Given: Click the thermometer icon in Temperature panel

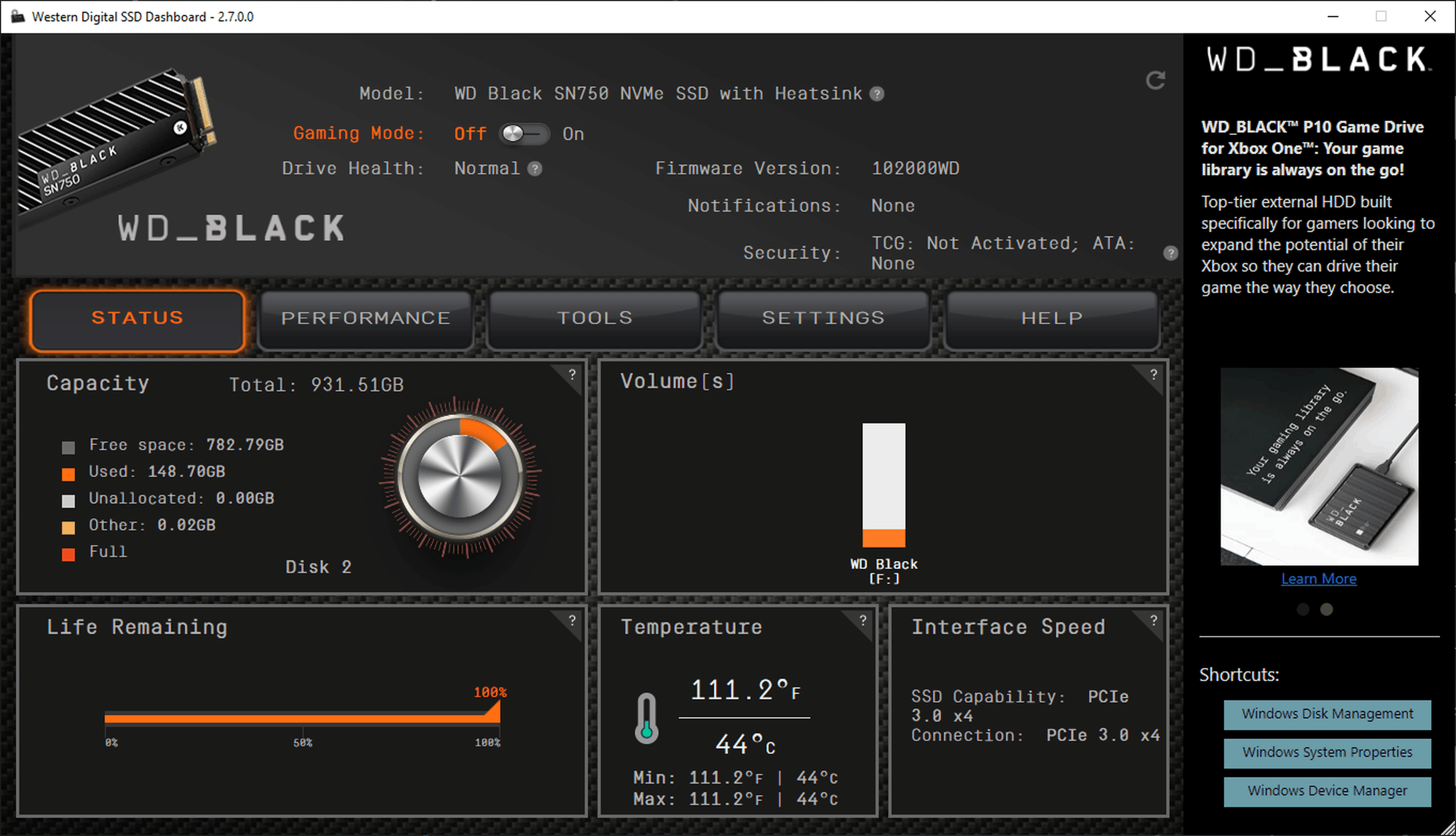Looking at the screenshot, I should click(x=646, y=718).
